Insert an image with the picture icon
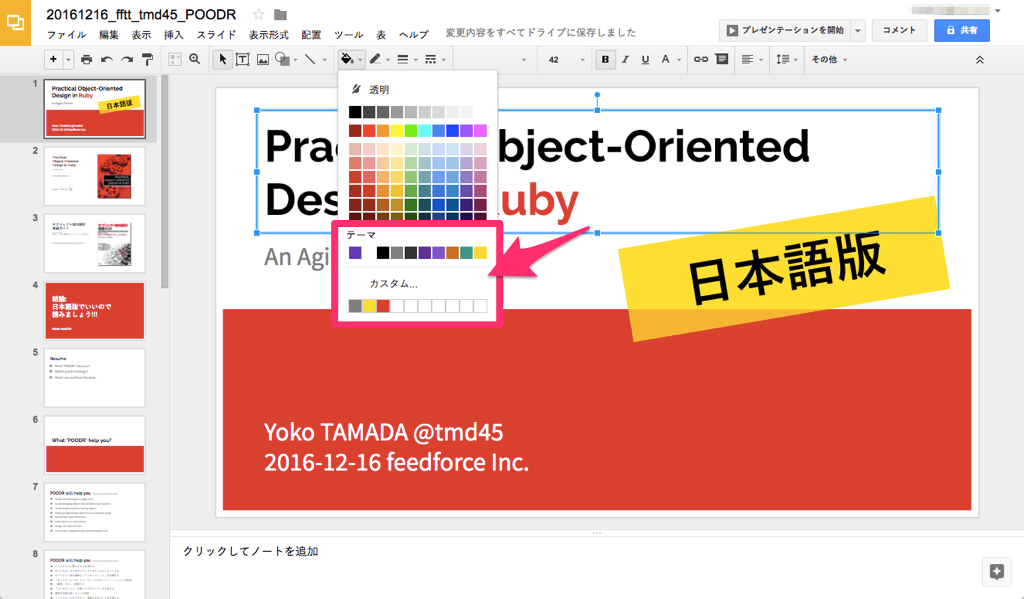This screenshot has width=1024, height=599. (263, 59)
